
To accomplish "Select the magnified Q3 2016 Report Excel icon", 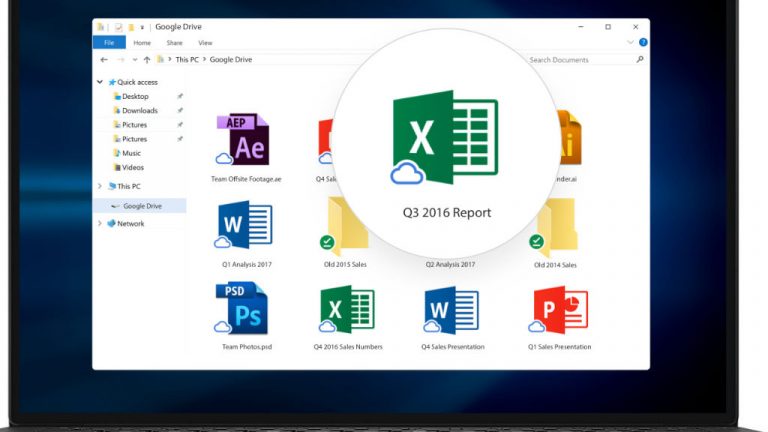I will [445, 137].
